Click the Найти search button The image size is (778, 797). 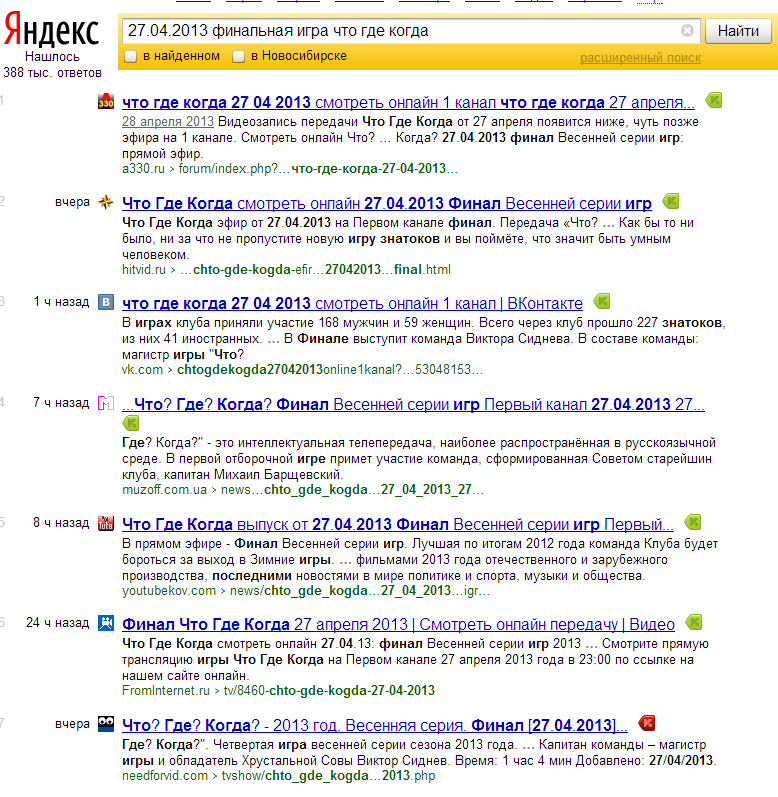click(x=738, y=31)
